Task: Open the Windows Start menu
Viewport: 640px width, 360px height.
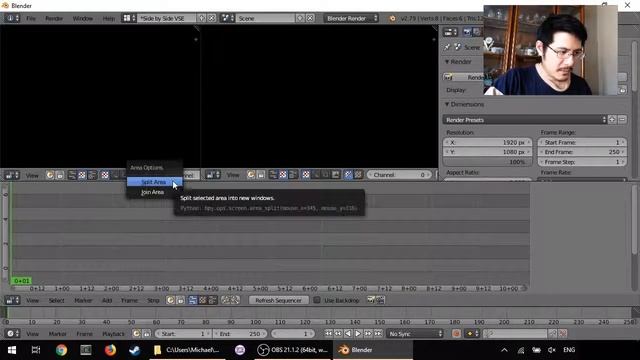Action: [x=12, y=350]
